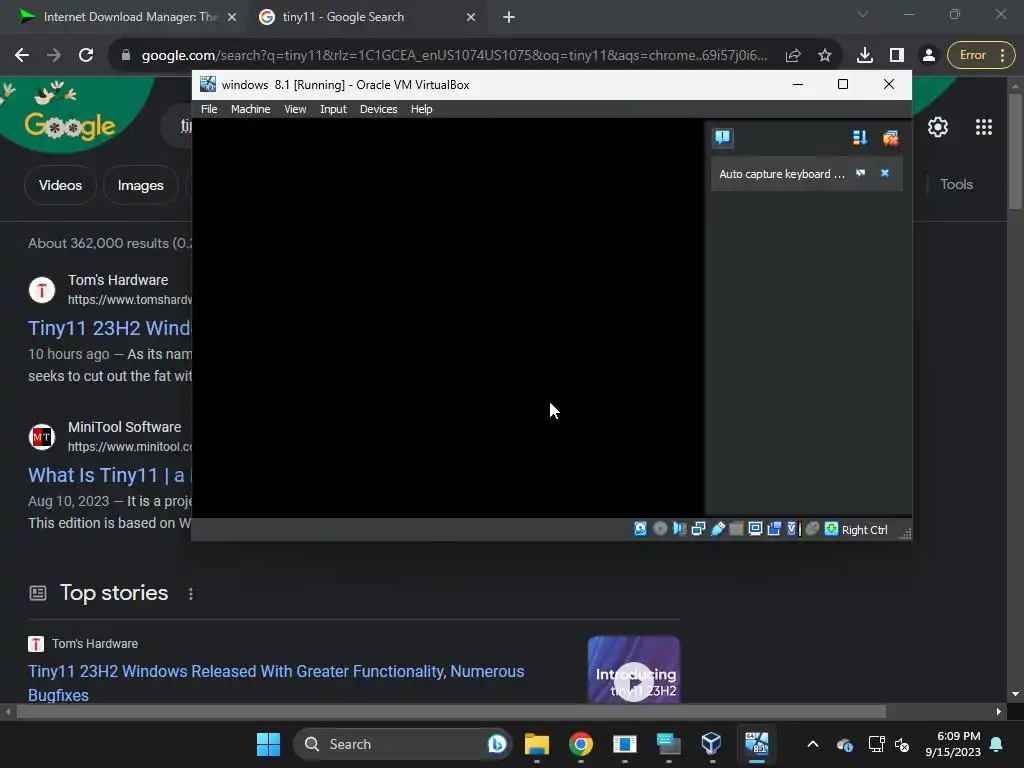The width and height of the screenshot is (1024, 768).
Task: Select the Images search filter
Action: point(140,185)
